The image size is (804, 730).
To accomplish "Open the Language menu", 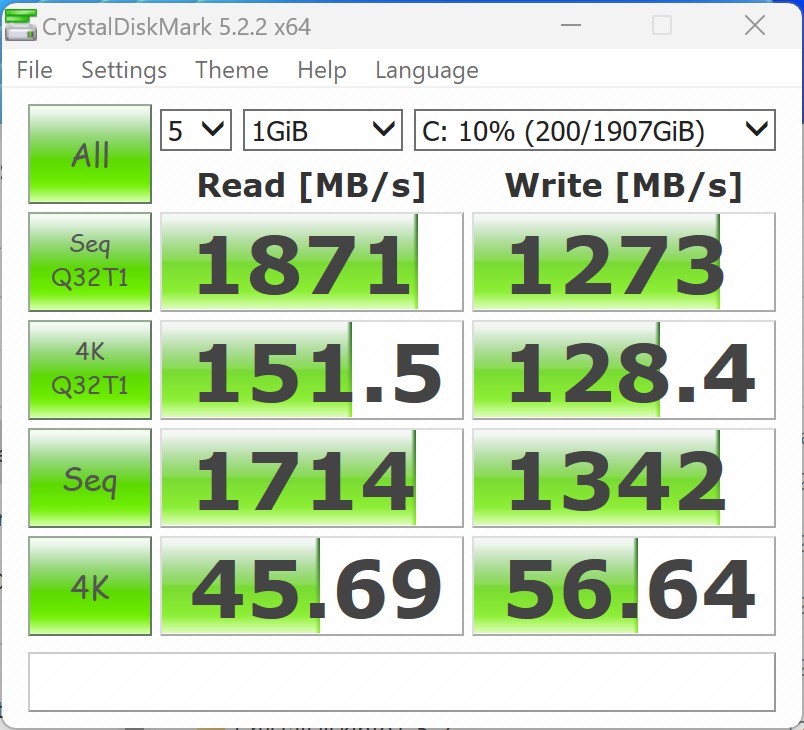I will pyautogui.click(x=427, y=70).
